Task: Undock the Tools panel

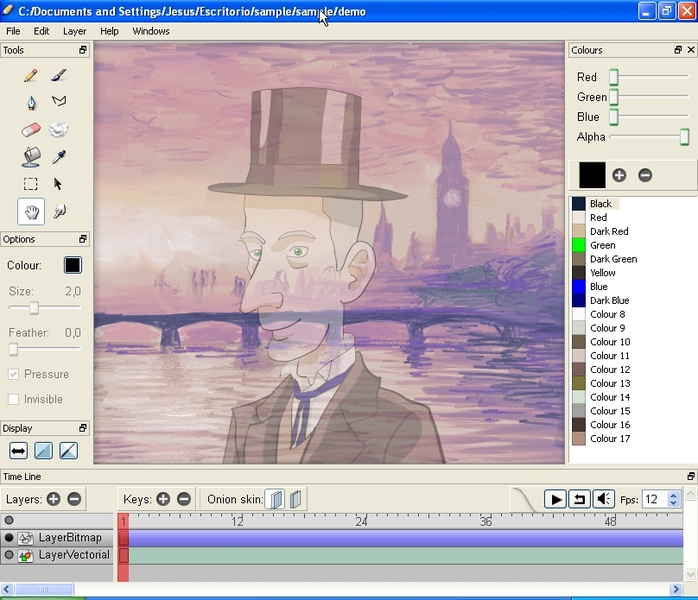Action: [x=83, y=50]
